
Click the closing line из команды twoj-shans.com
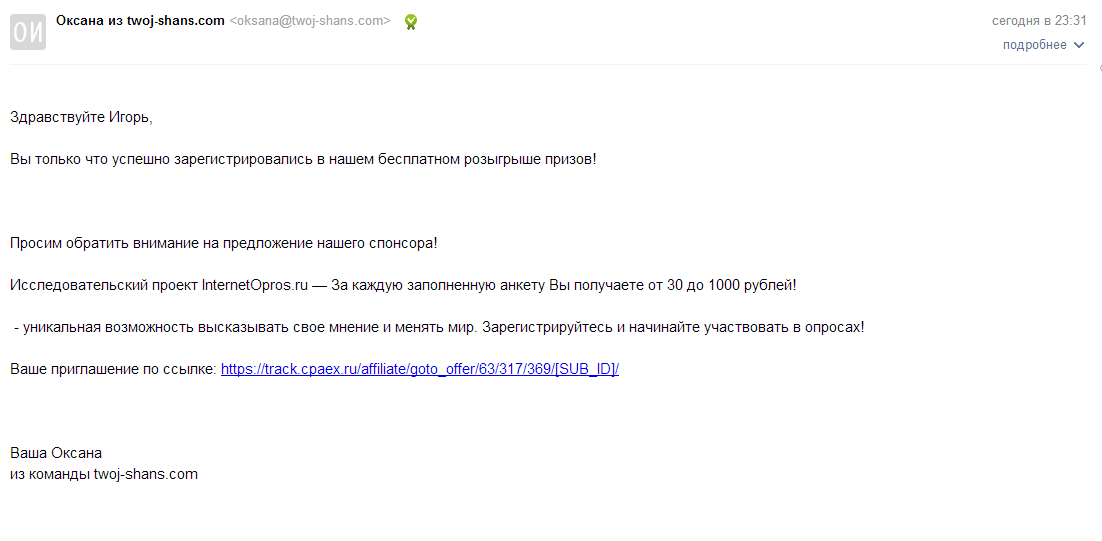[x=104, y=474]
